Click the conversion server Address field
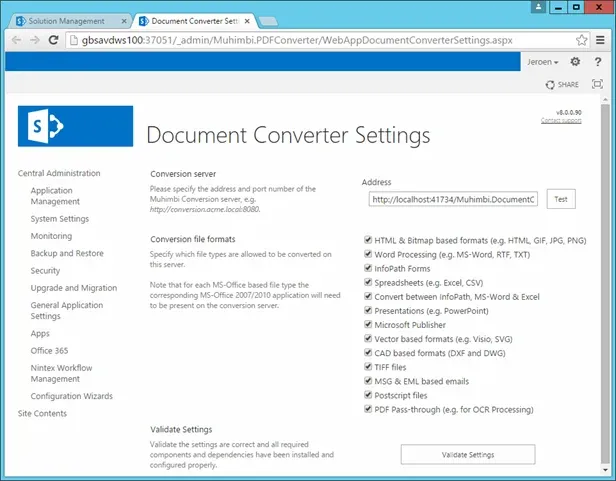 [453, 200]
